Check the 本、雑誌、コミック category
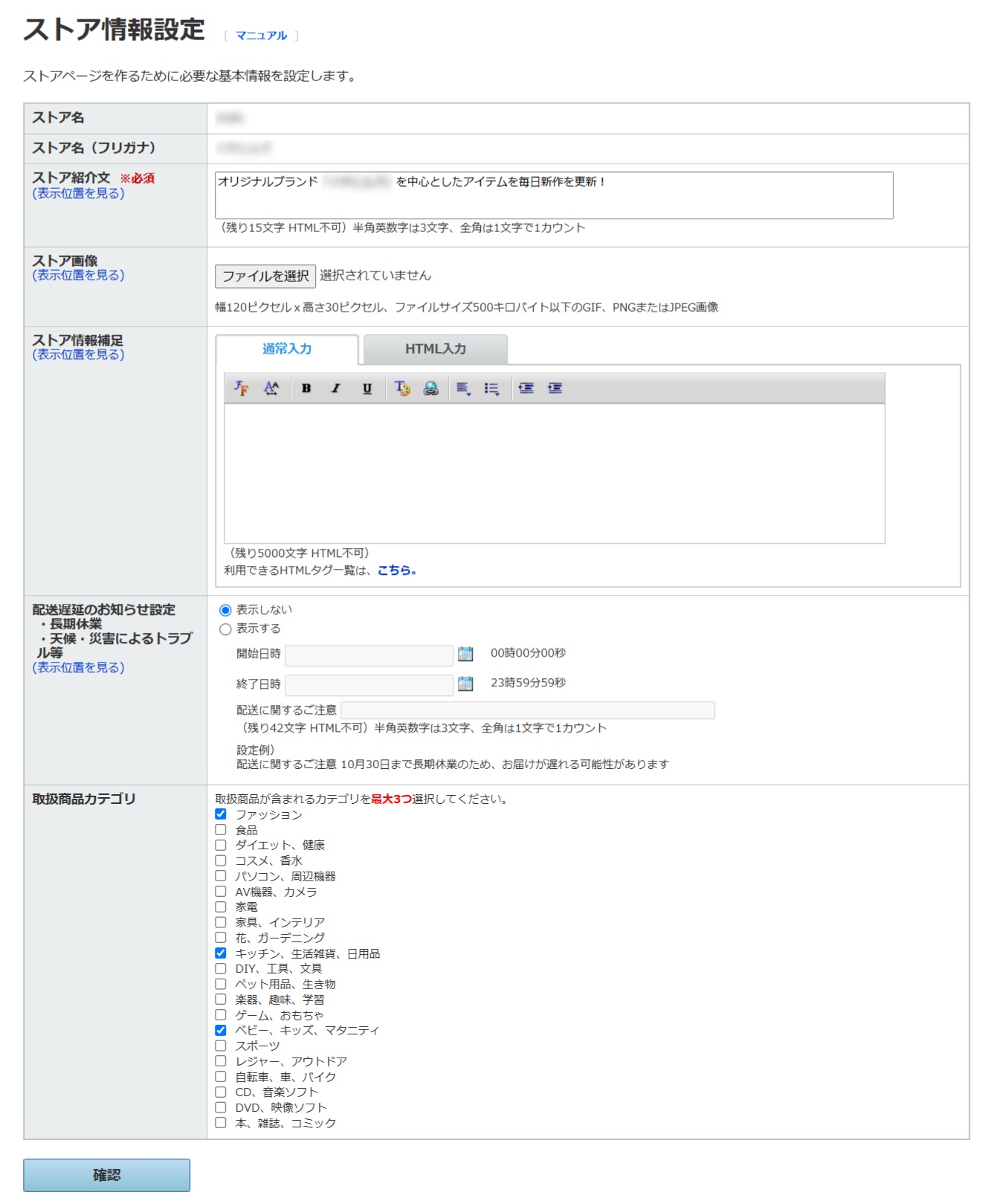985x1204 pixels. click(221, 1123)
